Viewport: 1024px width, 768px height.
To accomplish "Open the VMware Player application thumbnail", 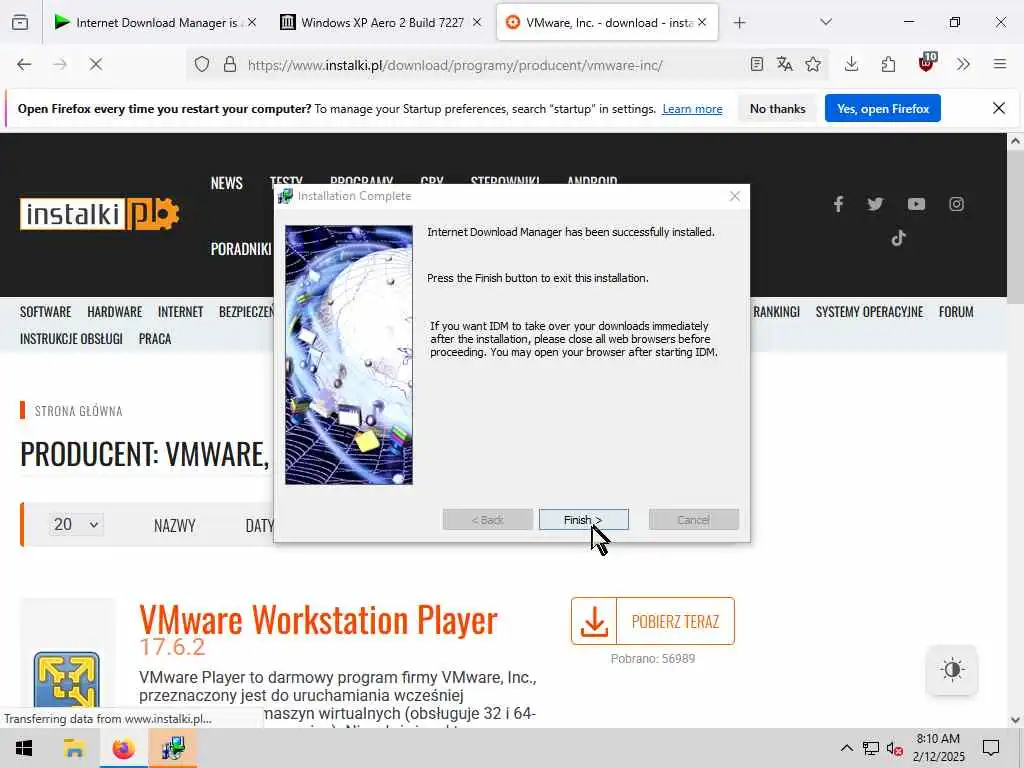I will (67, 679).
